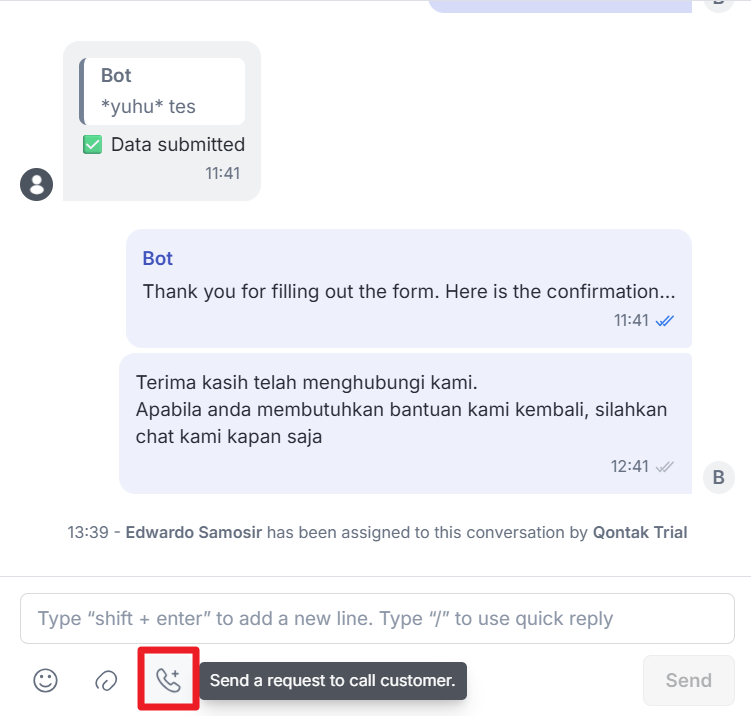This screenshot has width=751, height=716.
Task: Click the 13:39 timestamp of assignment notice
Action: point(86,533)
